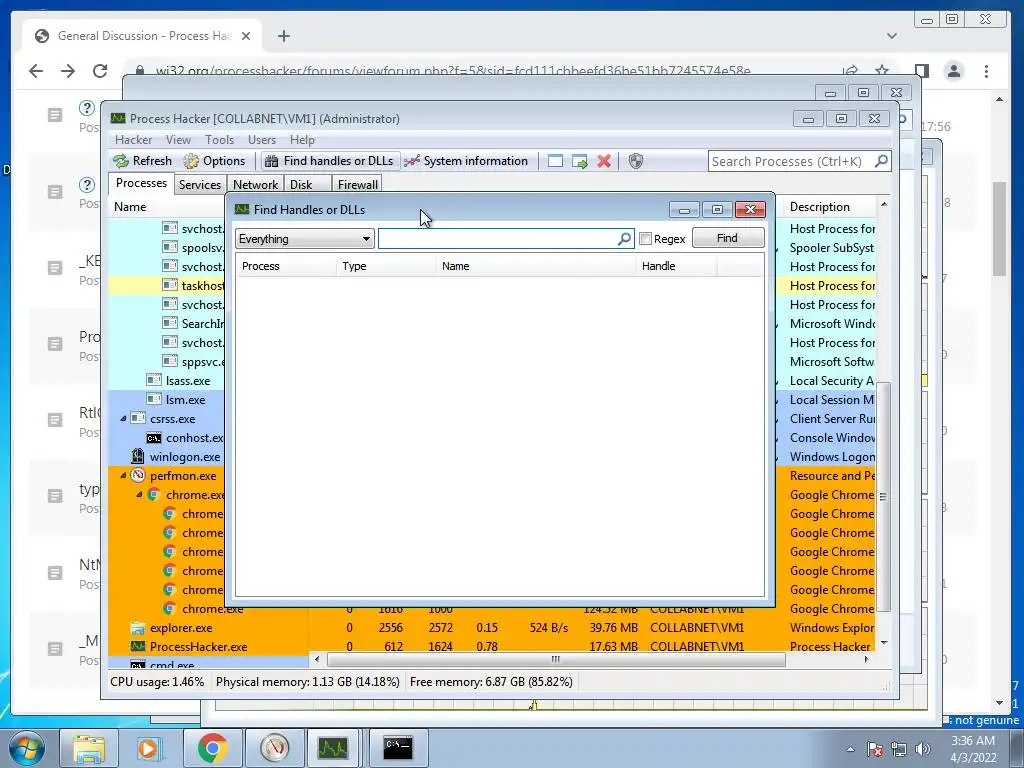Click the Find button
Viewport: 1024px width, 768px height.
tap(728, 238)
